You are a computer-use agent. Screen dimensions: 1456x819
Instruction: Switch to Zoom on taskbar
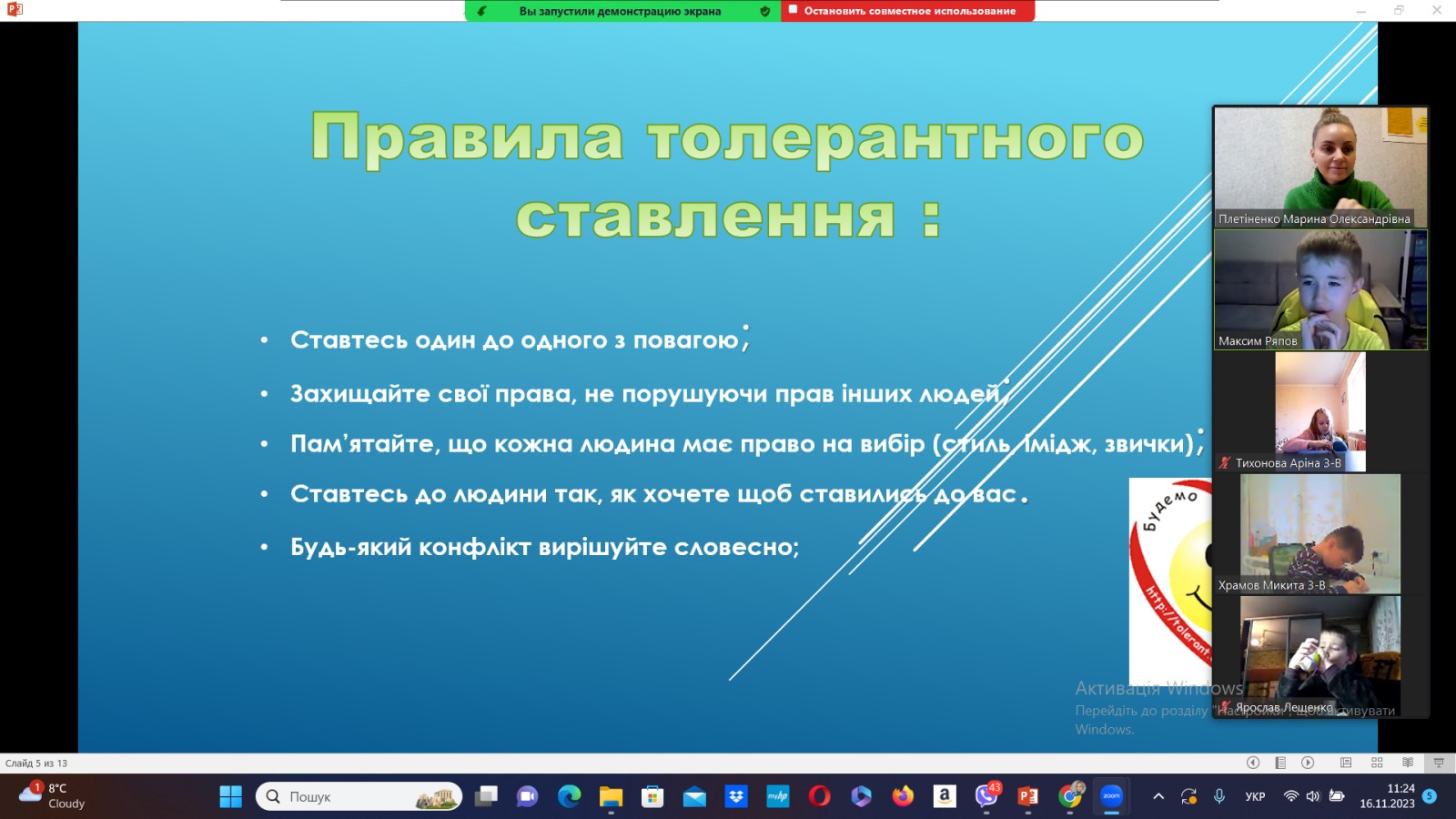tap(1112, 796)
